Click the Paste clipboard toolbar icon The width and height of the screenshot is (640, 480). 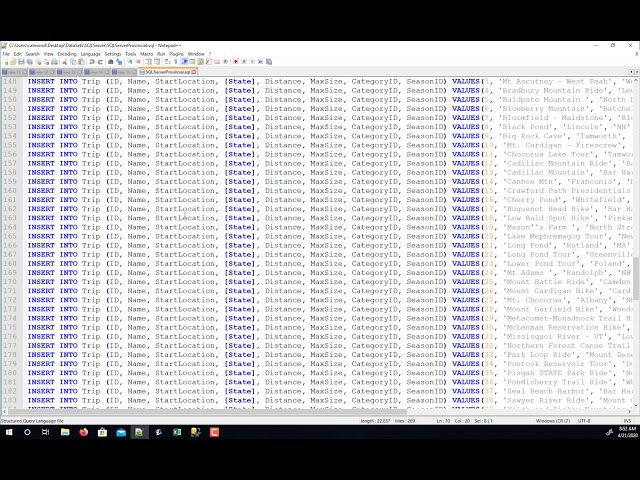pos(82,62)
